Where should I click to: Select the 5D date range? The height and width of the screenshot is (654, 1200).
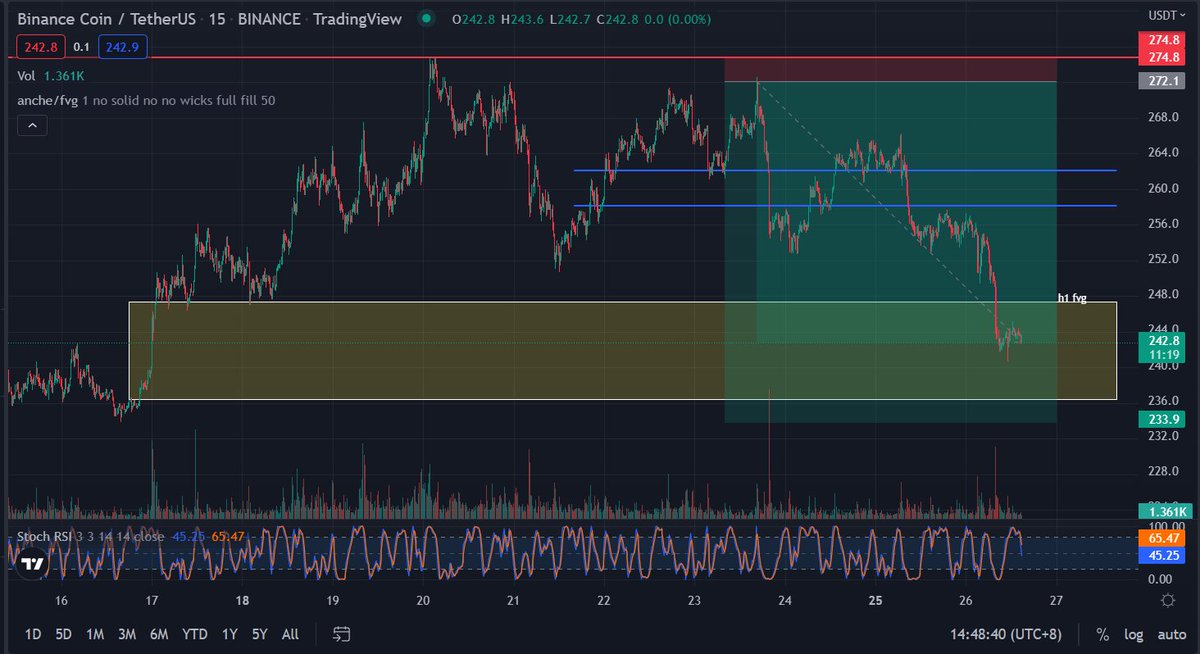[x=63, y=634]
